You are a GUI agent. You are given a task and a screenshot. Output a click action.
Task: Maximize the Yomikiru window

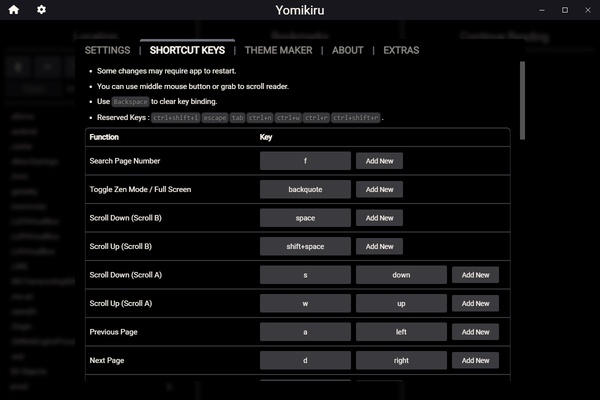[565, 10]
